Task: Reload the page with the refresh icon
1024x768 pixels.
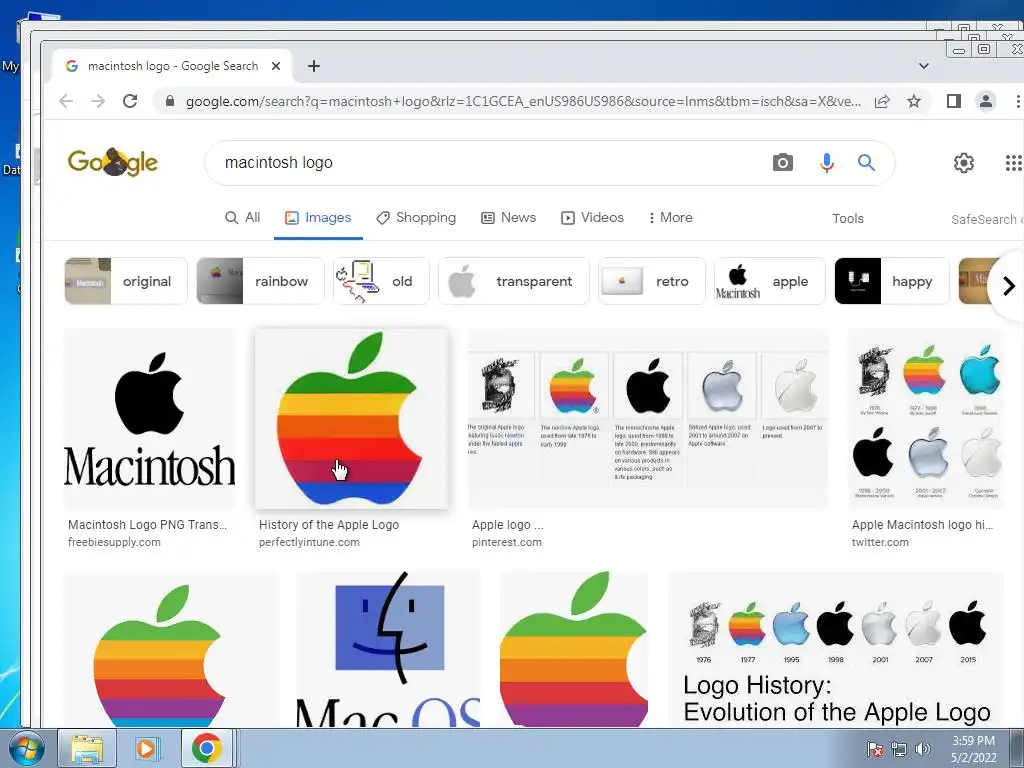Action: (130, 101)
